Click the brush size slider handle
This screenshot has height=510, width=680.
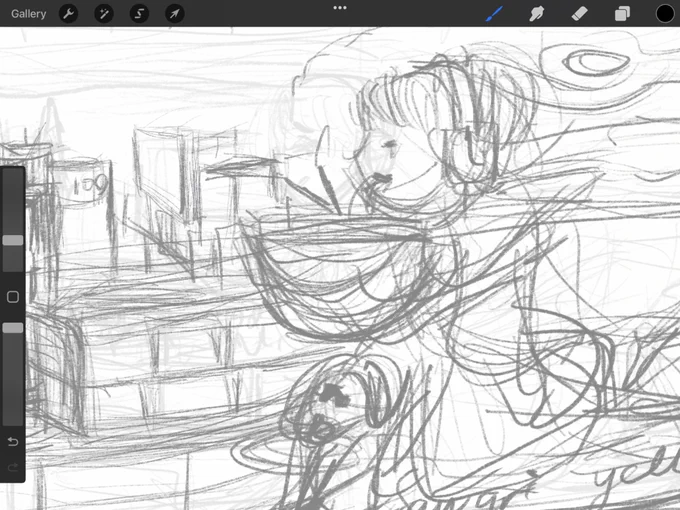(13, 240)
